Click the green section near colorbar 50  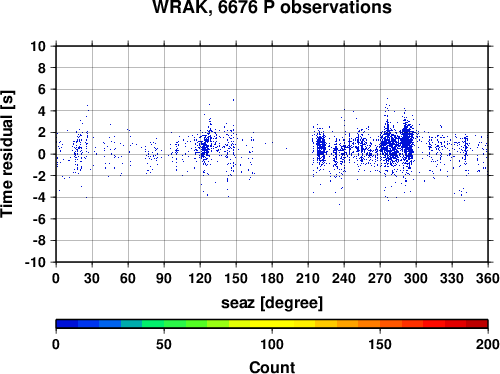tap(164, 324)
